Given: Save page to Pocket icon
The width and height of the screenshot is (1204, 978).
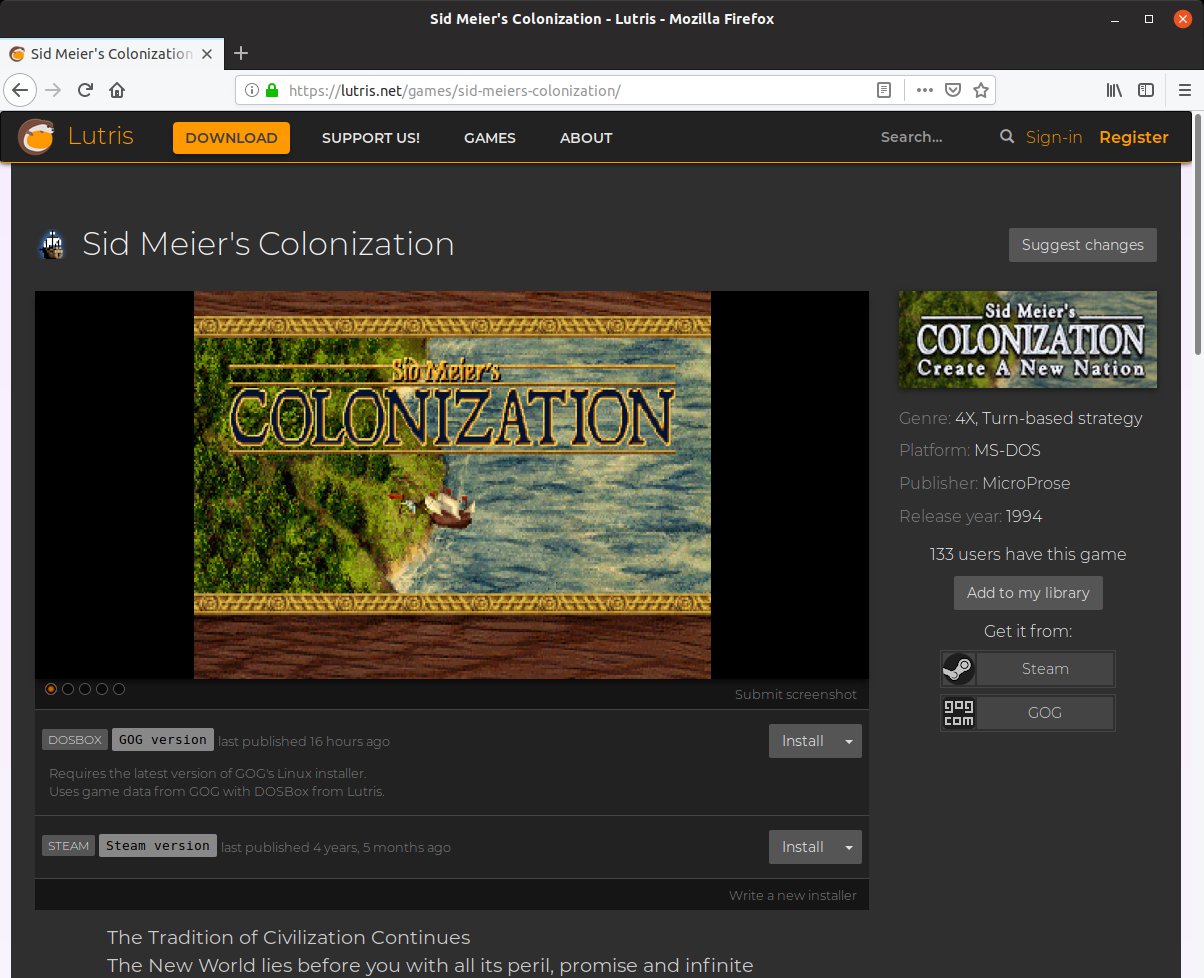Looking at the screenshot, I should pyautogui.click(x=954, y=90).
